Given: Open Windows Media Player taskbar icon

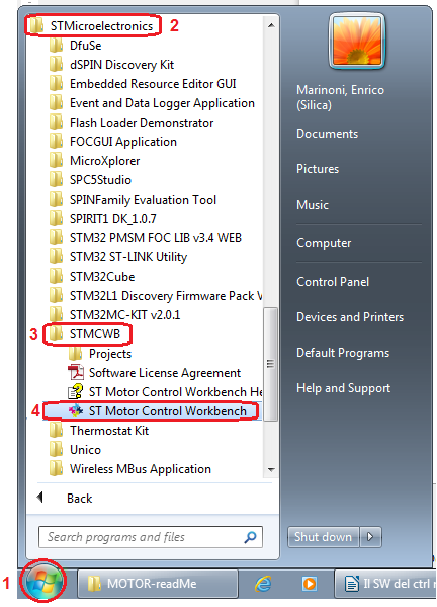Looking at the screenshot, I should (309, 583).
